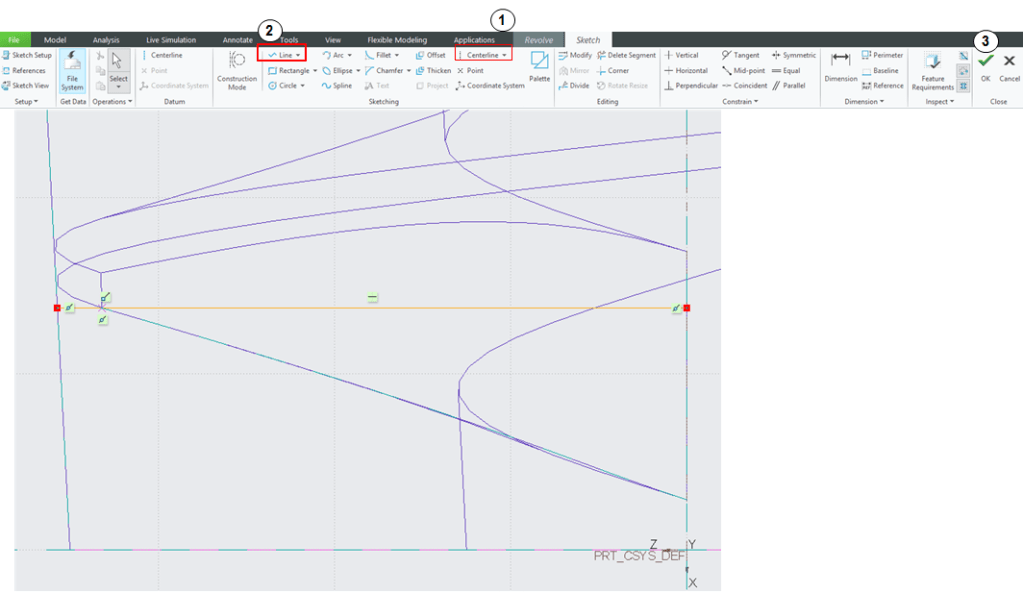This screenshot has width=1023, height=593.
Task: Expand the Constrain group menu
Action: point(739,101)
